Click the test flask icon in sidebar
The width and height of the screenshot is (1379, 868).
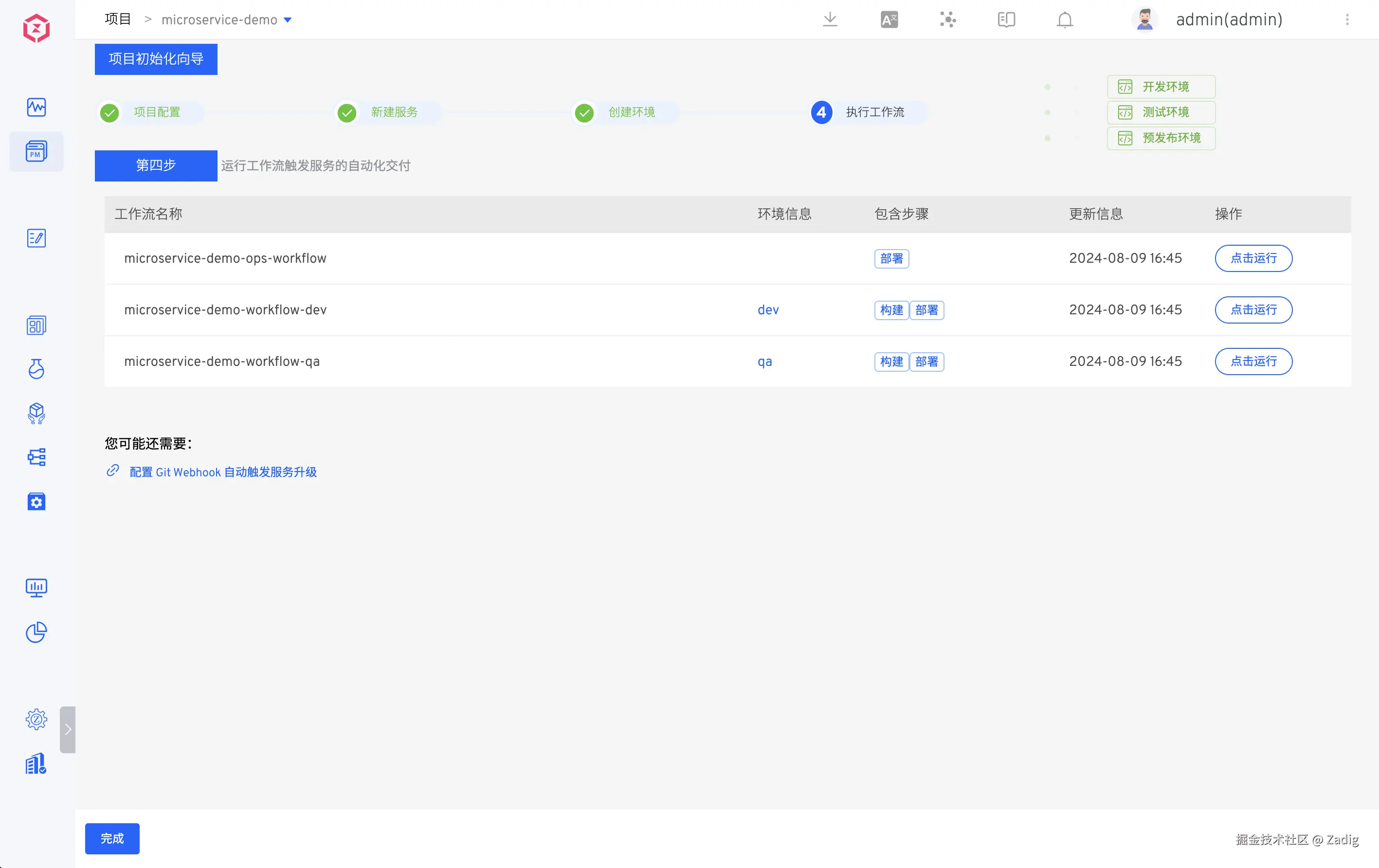[x=36, y=369]
